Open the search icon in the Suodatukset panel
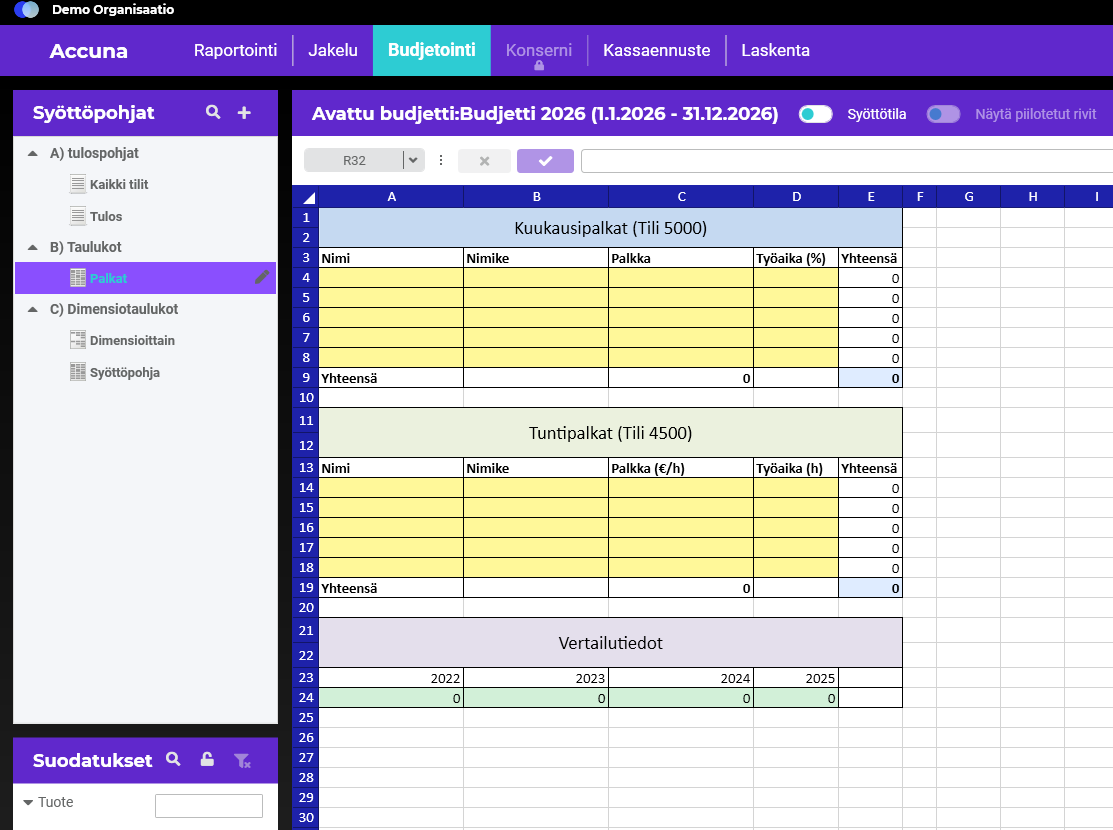Screen dimensions: 1113x830 (x=173, y=759)
